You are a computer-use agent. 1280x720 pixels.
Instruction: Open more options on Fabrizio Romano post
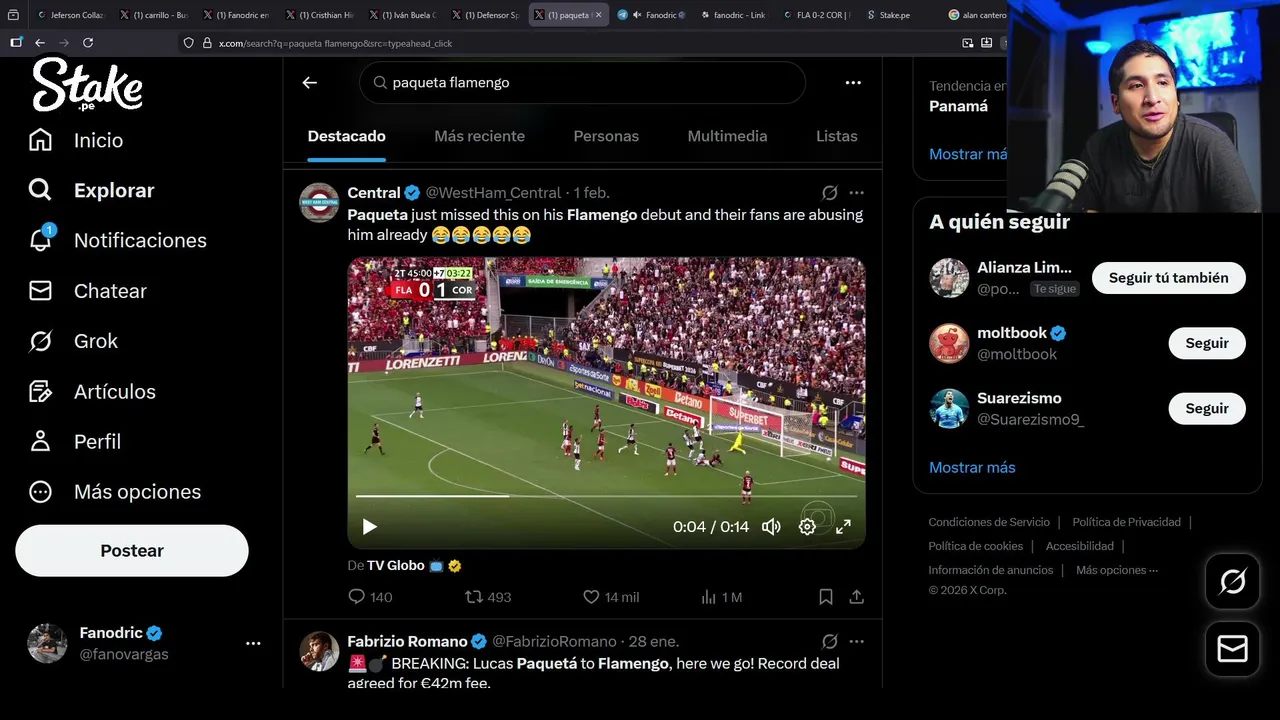point(857,641)
